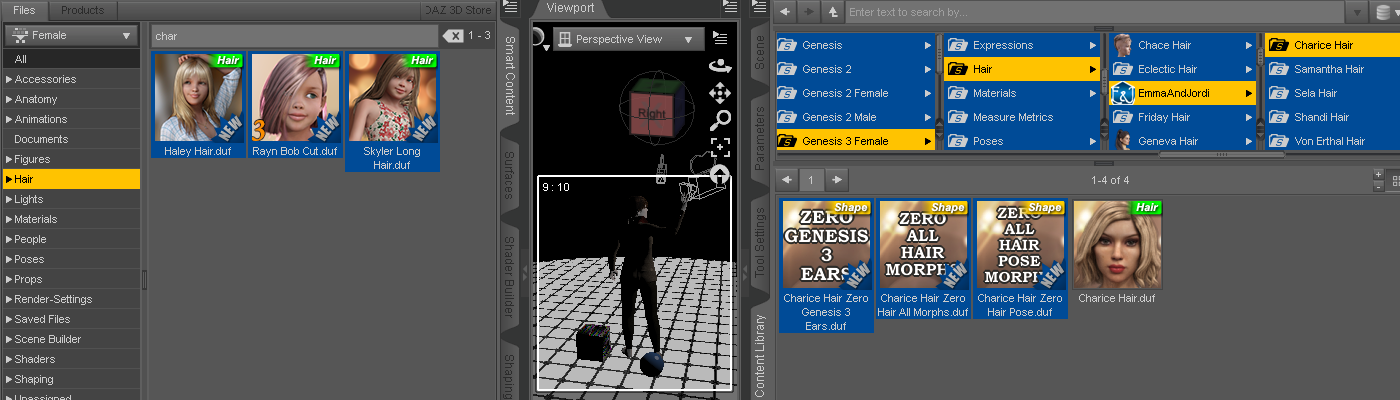Select the zoom magnifier viewport icon
1400x400 pixels.
(x=719, y=121)
